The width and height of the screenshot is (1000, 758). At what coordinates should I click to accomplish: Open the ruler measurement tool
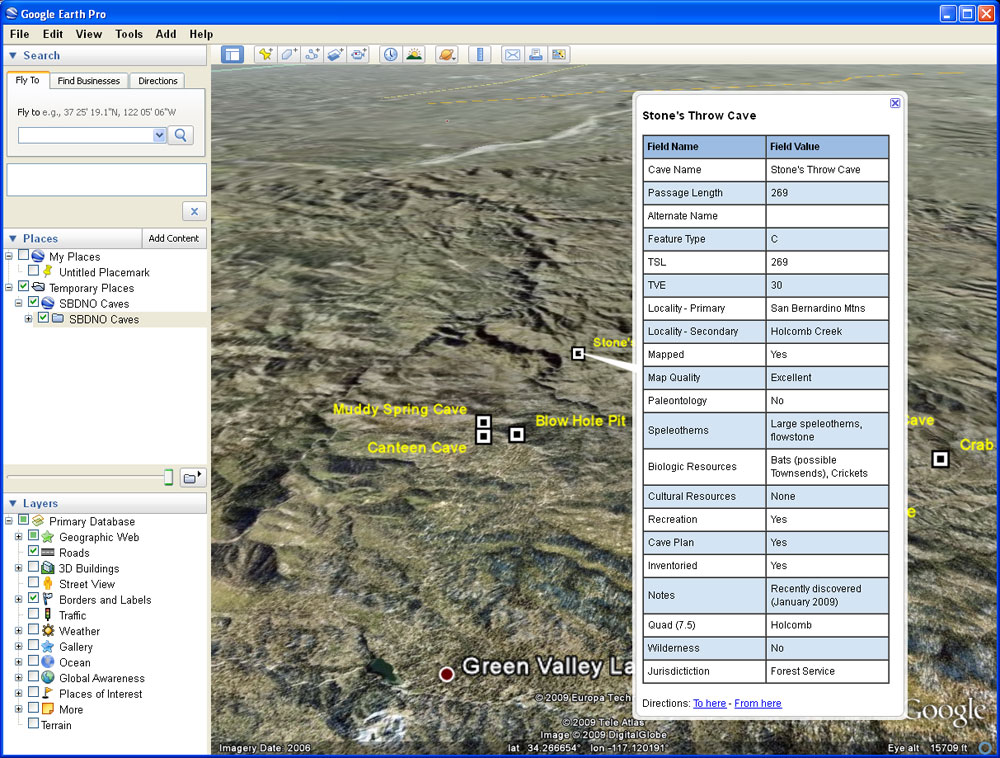tap(480, 55)
